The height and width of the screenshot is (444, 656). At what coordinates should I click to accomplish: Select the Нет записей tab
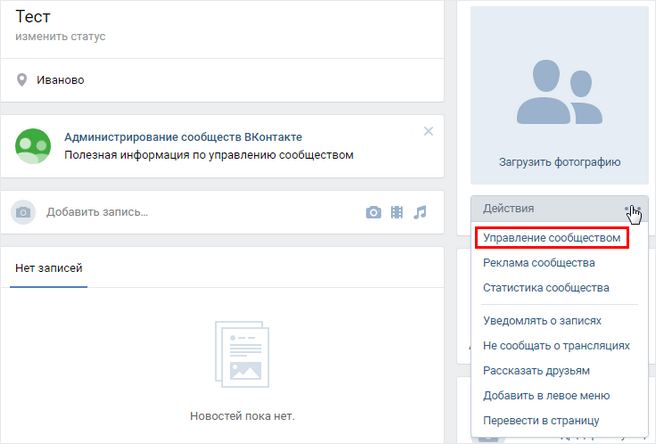(49, 268)
